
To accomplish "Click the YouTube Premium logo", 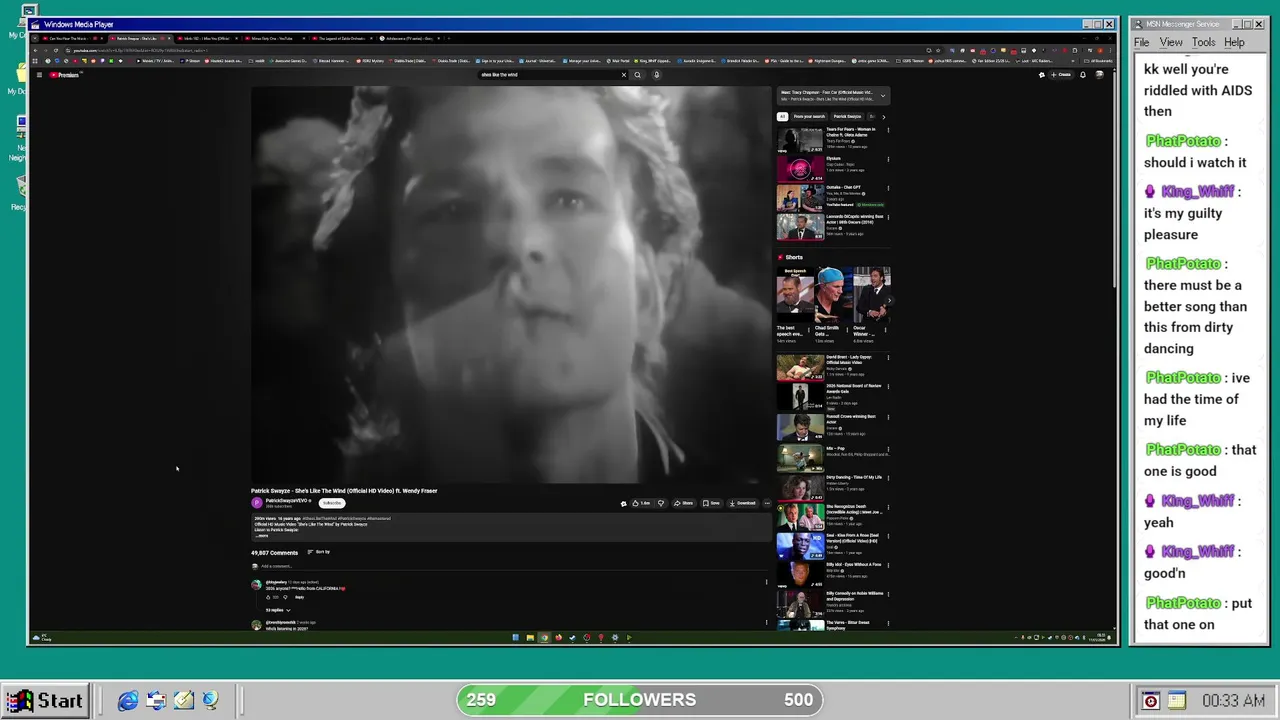I will pyautogui.click(x=65, y=75).
